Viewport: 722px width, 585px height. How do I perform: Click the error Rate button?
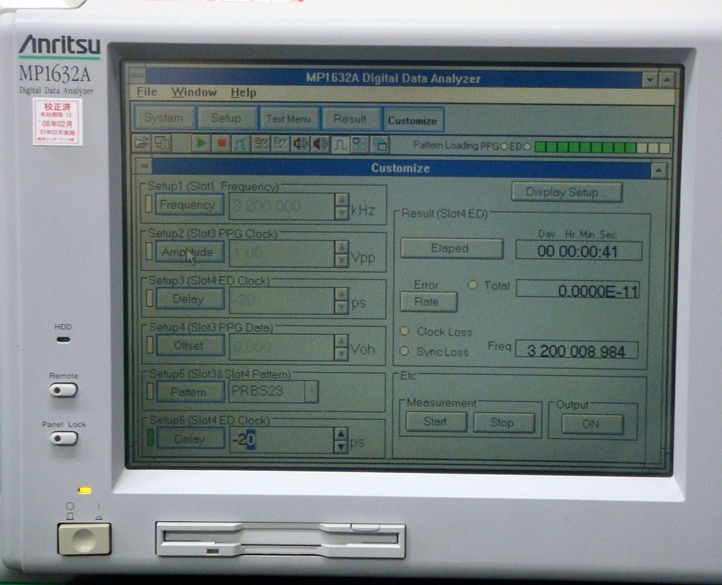click(428, 302)
